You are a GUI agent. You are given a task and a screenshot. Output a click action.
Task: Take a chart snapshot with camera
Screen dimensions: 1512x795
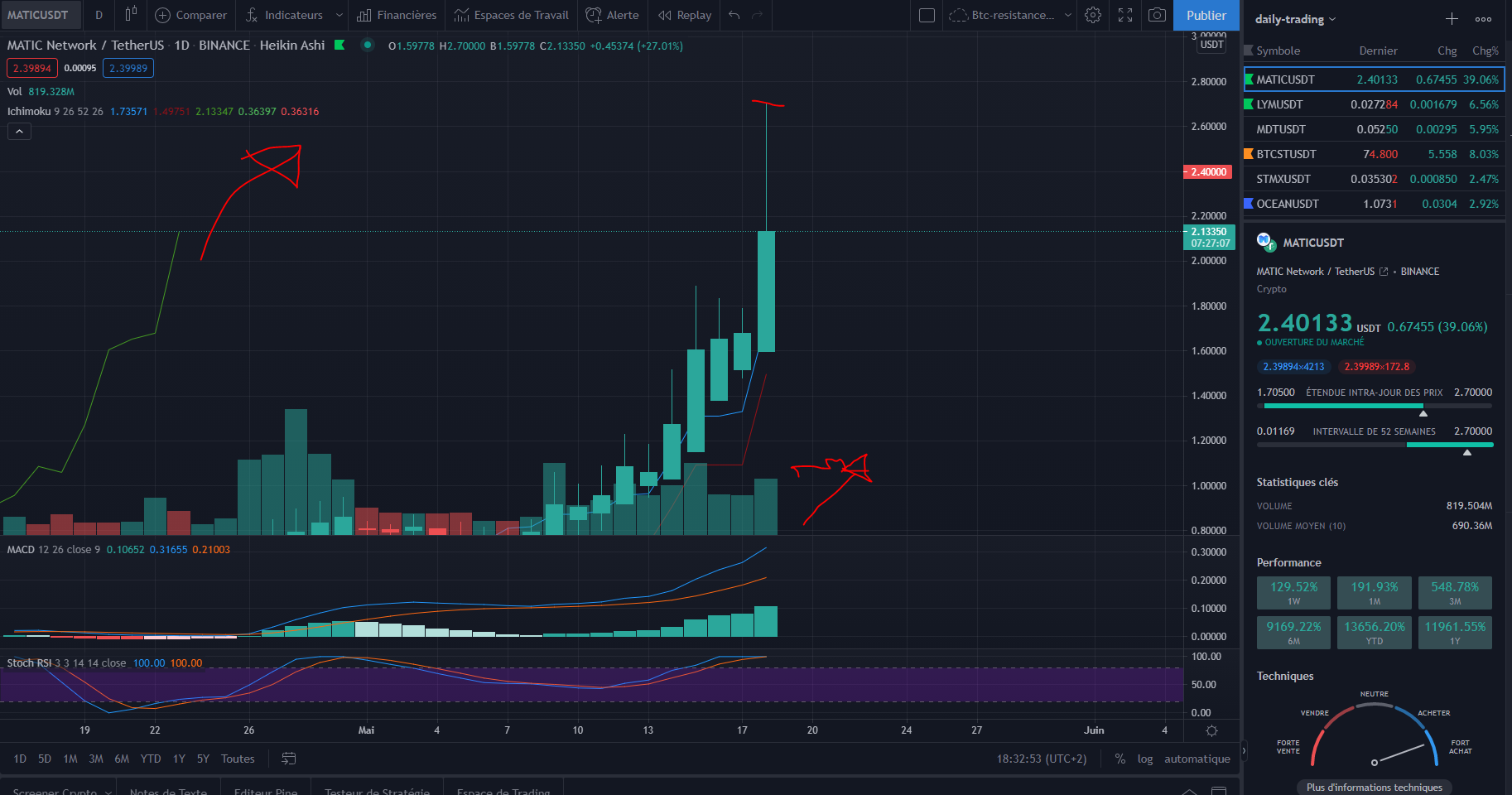click(1158, 15)
